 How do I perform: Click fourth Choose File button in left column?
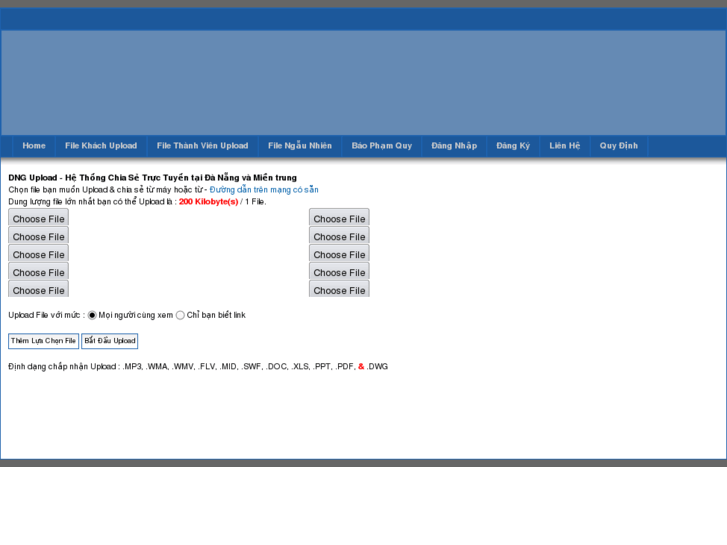tap(38, 272)
